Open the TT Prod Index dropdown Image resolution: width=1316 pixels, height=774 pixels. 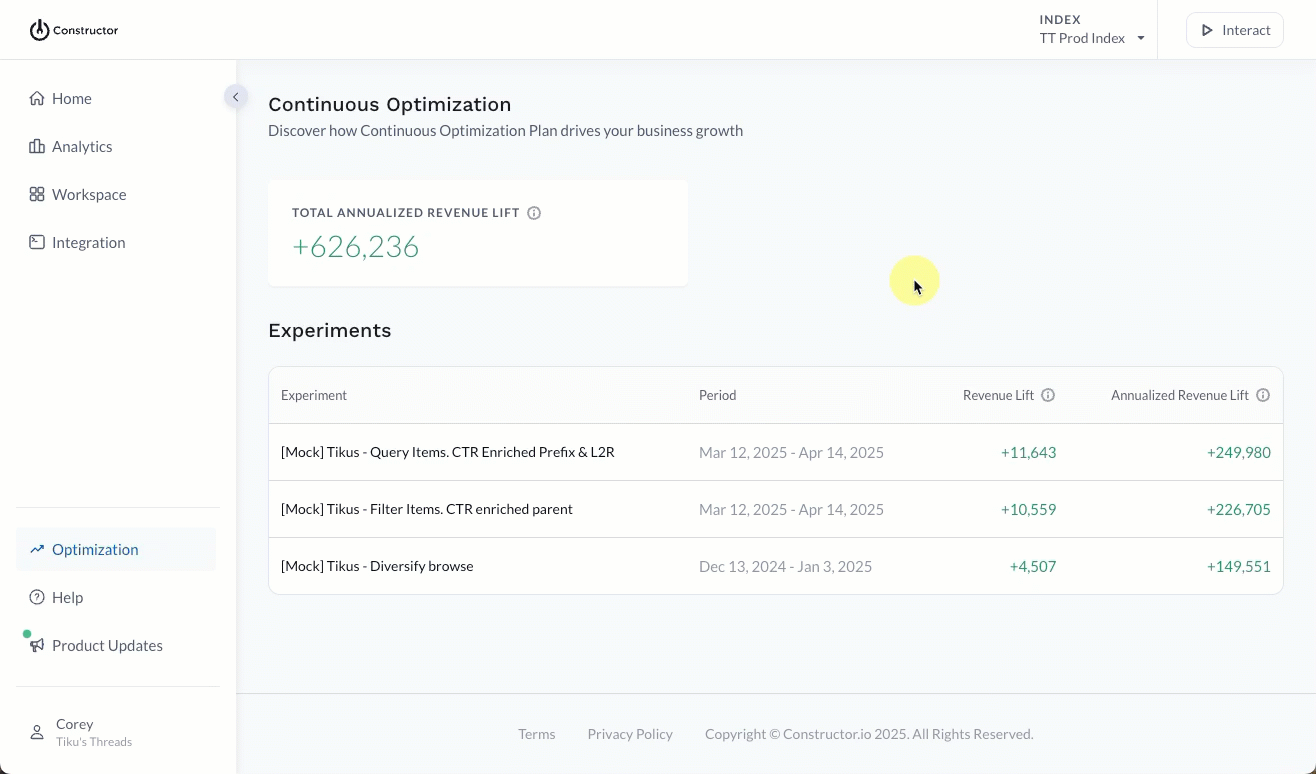(1092, 38)
